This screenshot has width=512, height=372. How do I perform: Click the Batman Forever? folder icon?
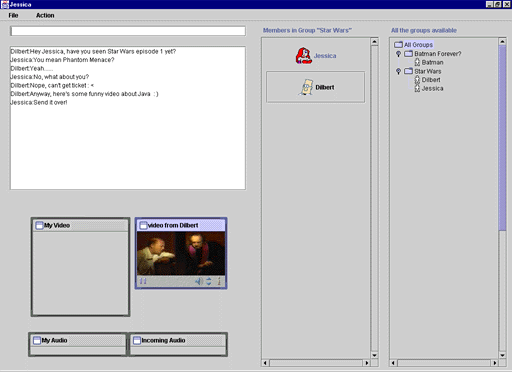(408, 54)
